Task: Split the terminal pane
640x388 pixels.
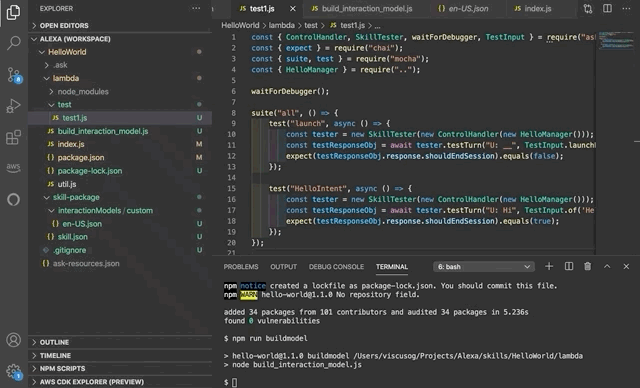Action: click(569, 266)
